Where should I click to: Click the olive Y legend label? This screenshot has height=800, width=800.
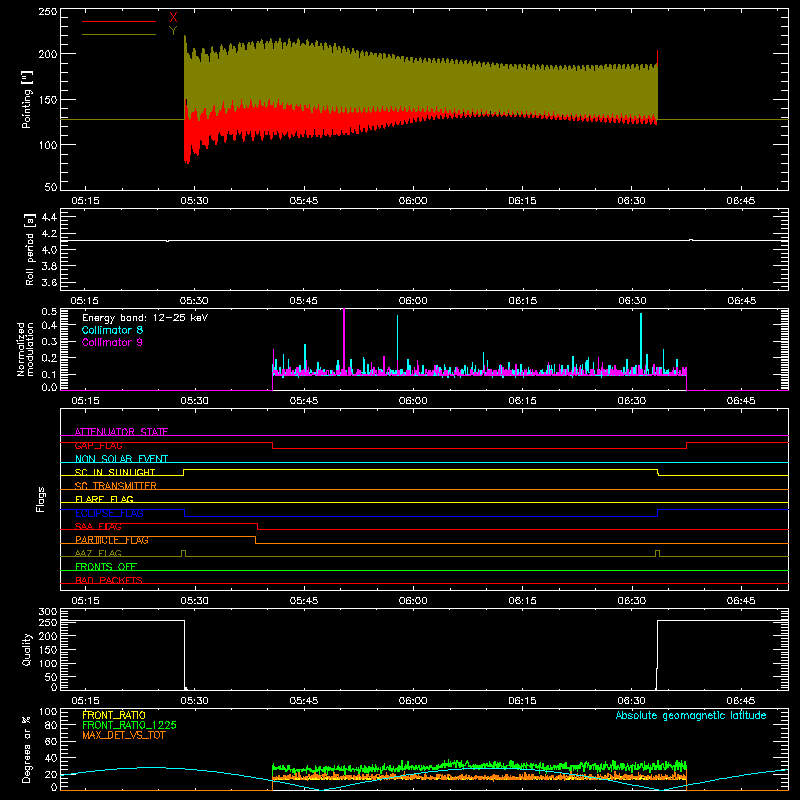pyautogui.click(x=173, y=31)
